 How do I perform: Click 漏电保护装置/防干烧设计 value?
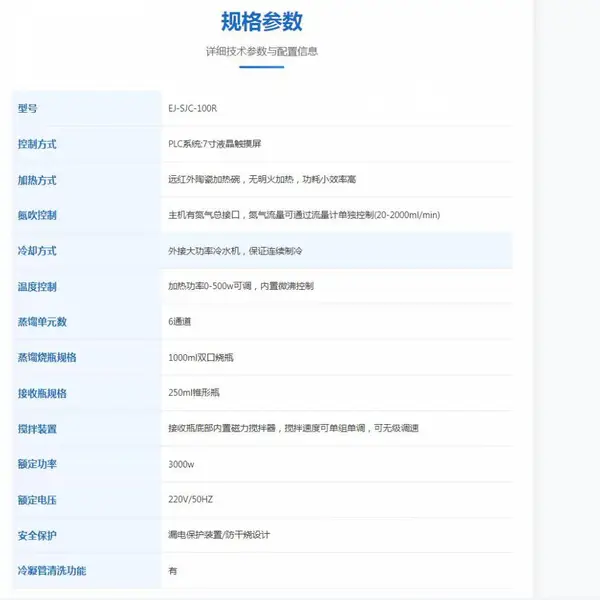[x=219, y=535]
